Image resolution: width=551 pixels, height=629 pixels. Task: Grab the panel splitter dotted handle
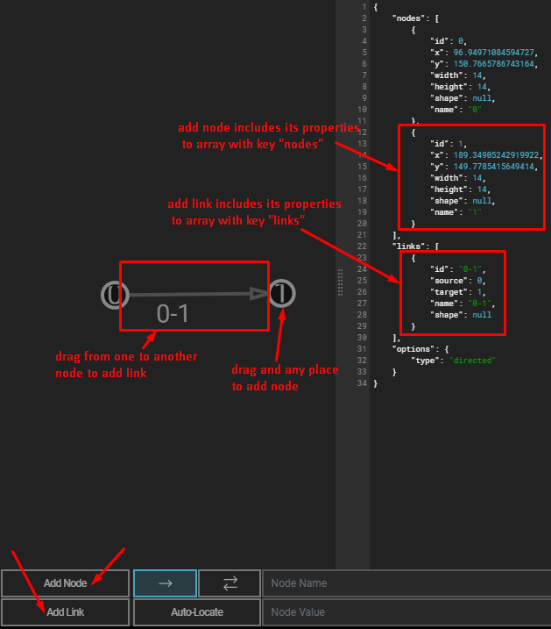click(340, 282)
